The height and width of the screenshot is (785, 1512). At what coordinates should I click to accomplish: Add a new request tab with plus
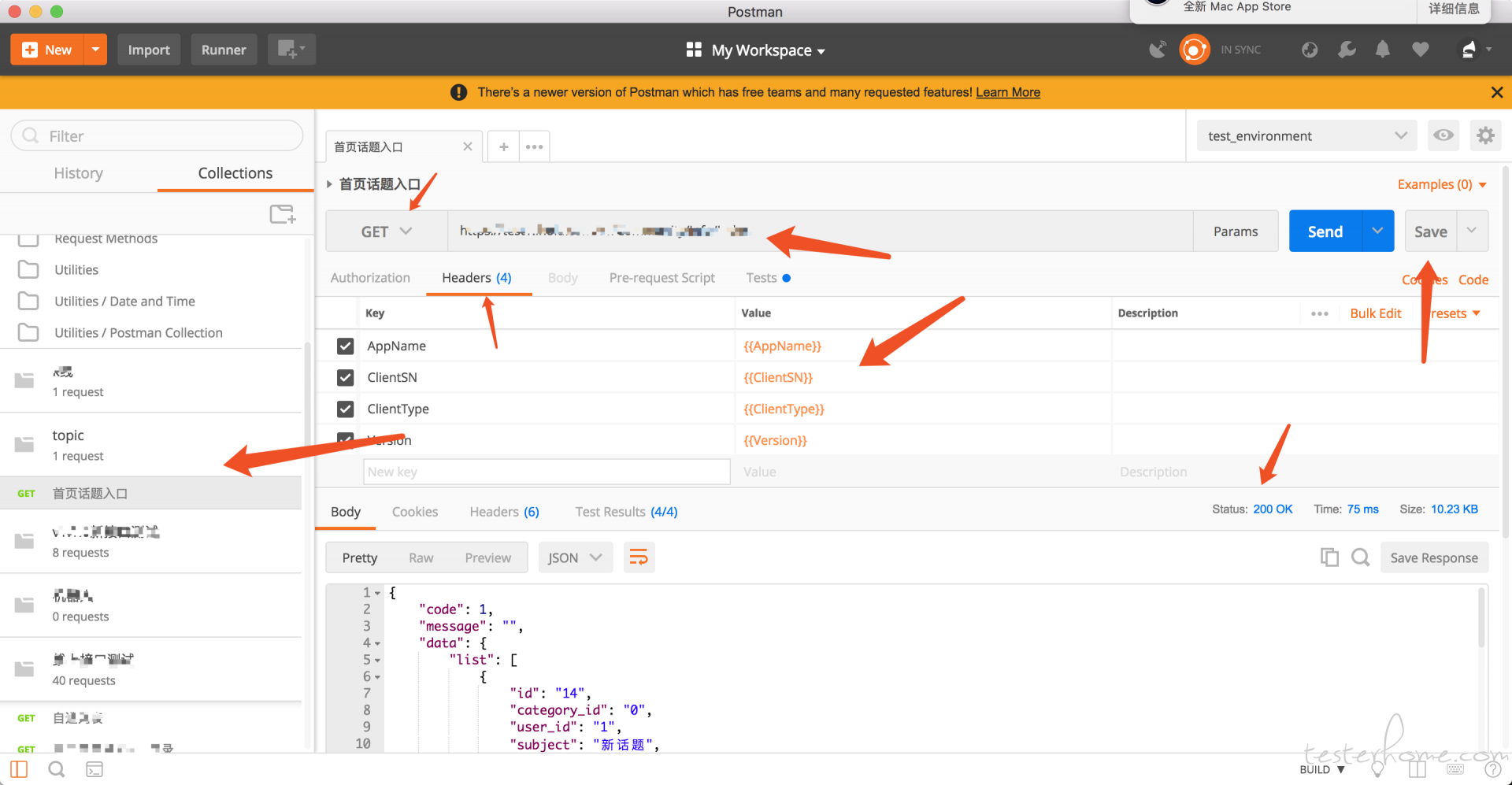click(504, 146)
